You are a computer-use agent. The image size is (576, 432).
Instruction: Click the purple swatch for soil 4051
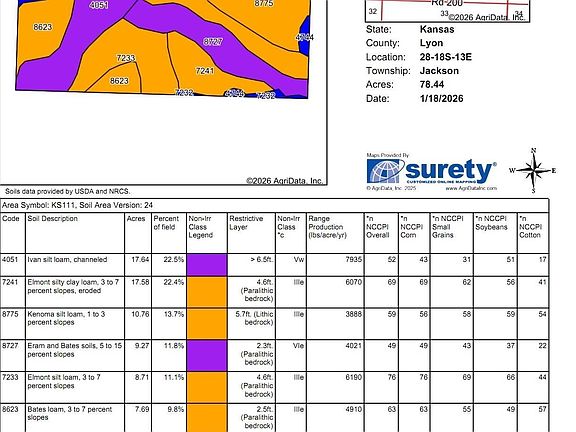[x=207, y=265]
